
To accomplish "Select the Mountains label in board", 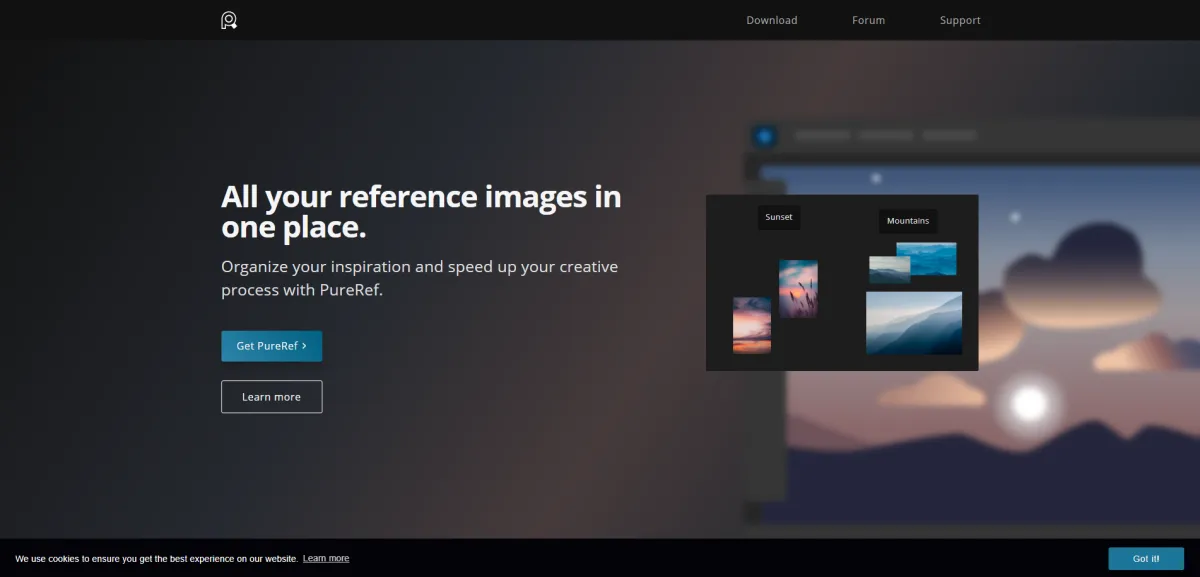I will tap(908, 221).
